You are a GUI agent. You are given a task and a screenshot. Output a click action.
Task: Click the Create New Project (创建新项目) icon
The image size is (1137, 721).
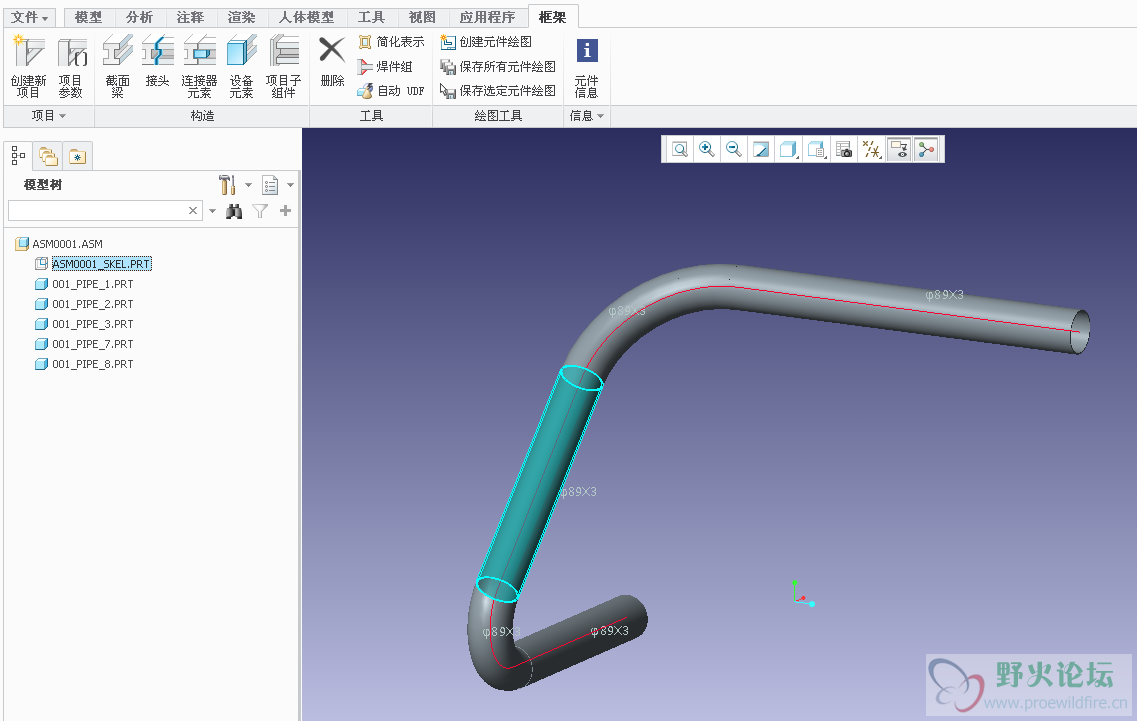click(28, 67)
